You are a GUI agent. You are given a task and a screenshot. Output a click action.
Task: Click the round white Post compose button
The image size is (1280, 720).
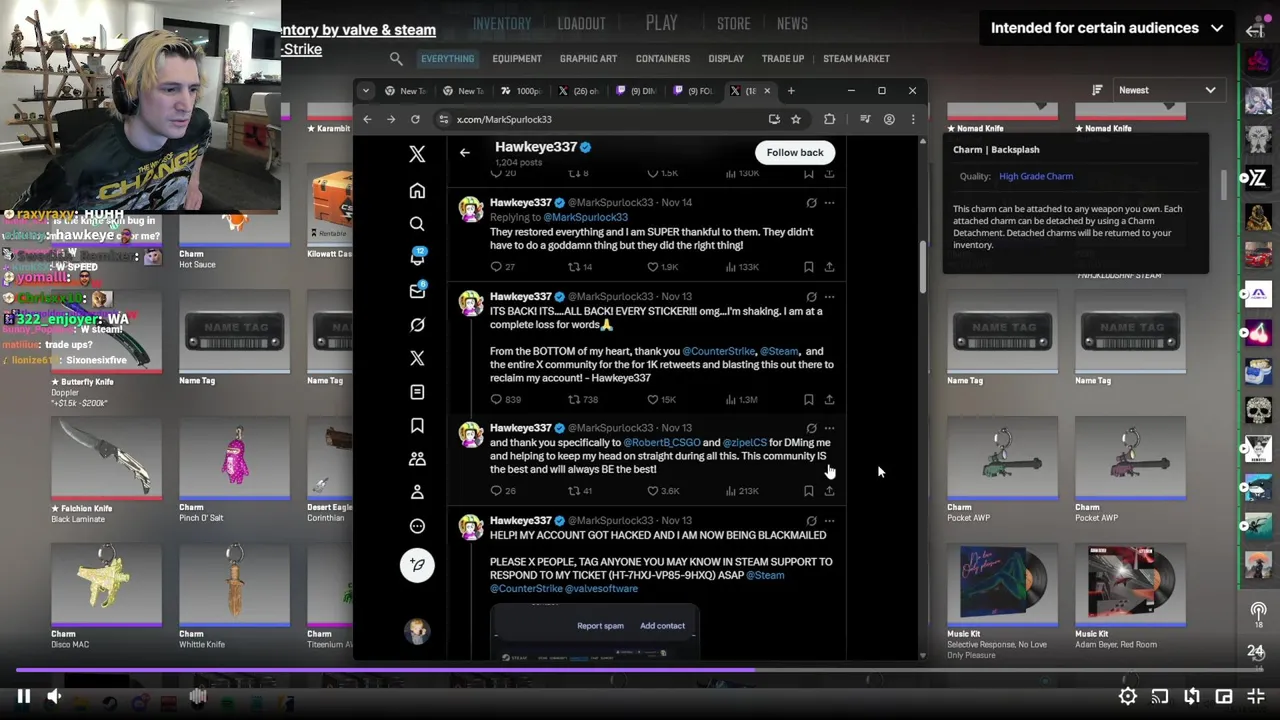(417, 565)
